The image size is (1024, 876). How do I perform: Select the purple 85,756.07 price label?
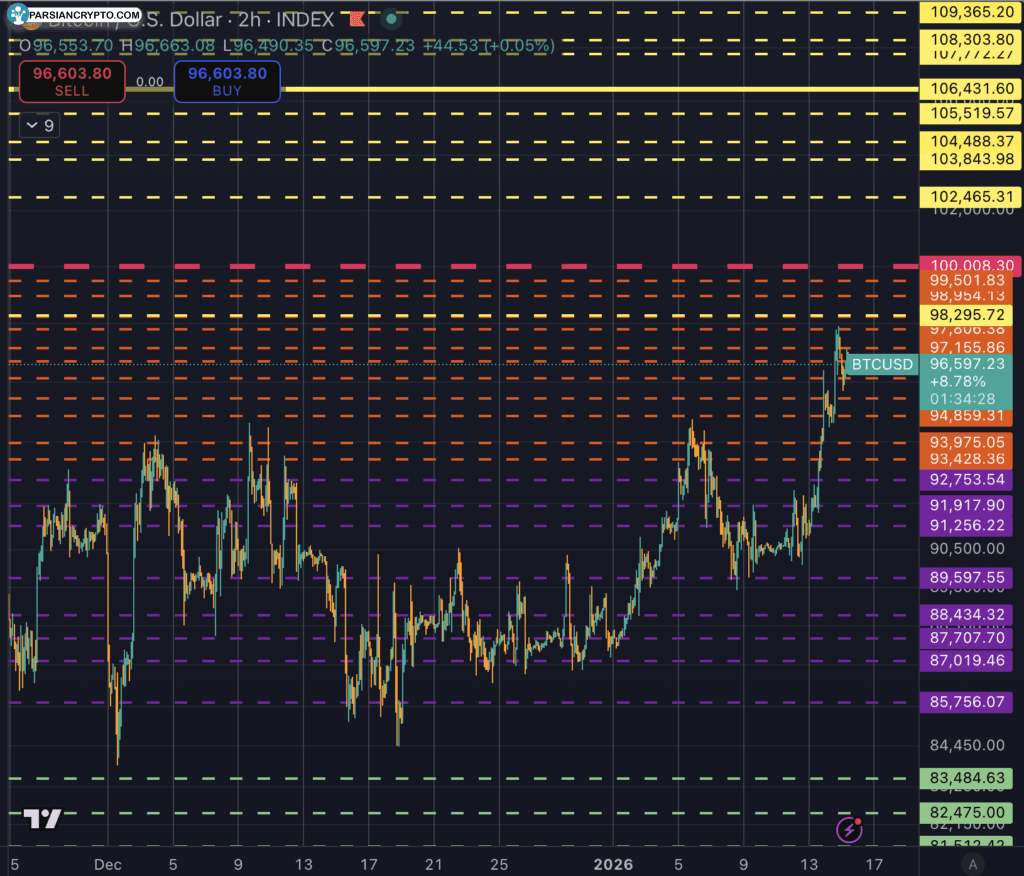[967, 702]
